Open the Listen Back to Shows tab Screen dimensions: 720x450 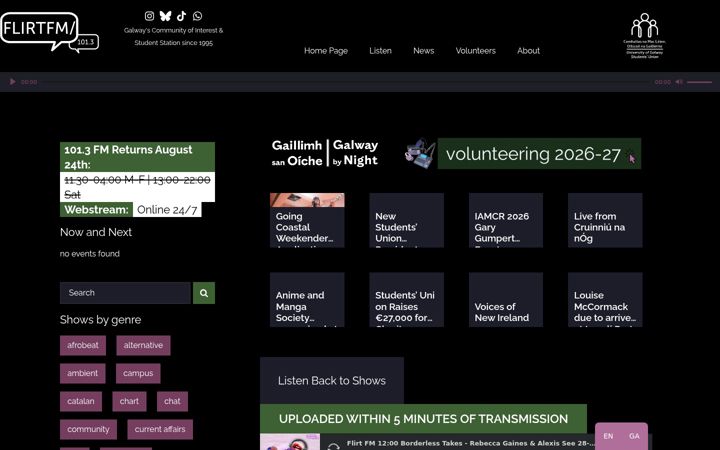[332, 381]
